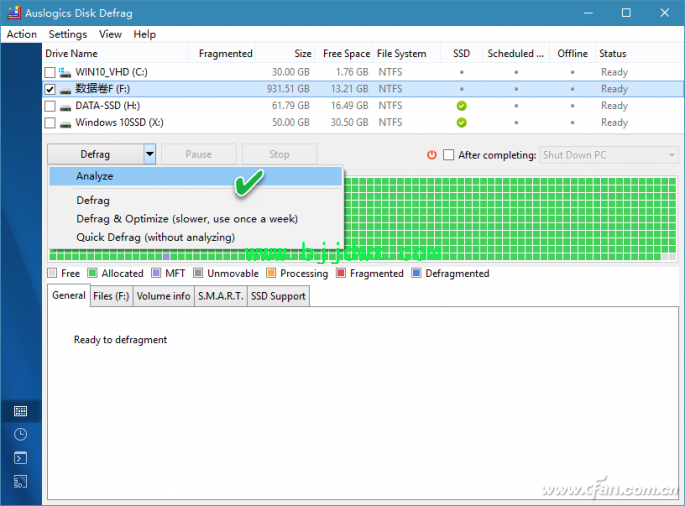Sort by the Size column header

click(x=285, y=53)
